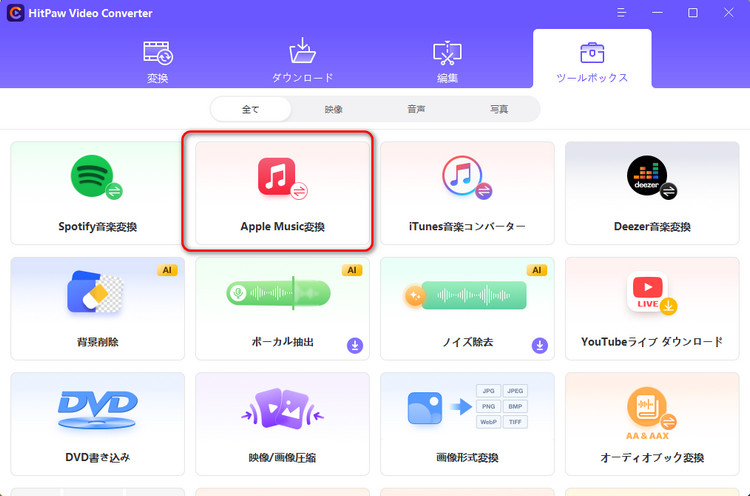Click the YouTubeライブ ダウンロード label

point(652,342)
